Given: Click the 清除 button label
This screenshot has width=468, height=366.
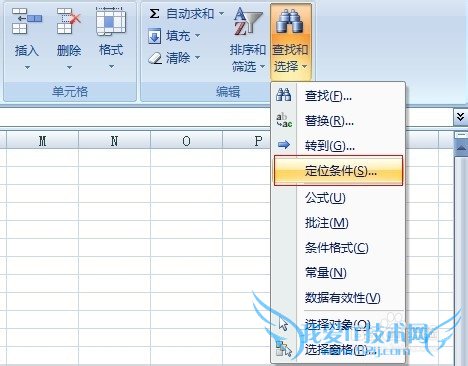Looking at the screenshot, I should (x=178, y=58).
